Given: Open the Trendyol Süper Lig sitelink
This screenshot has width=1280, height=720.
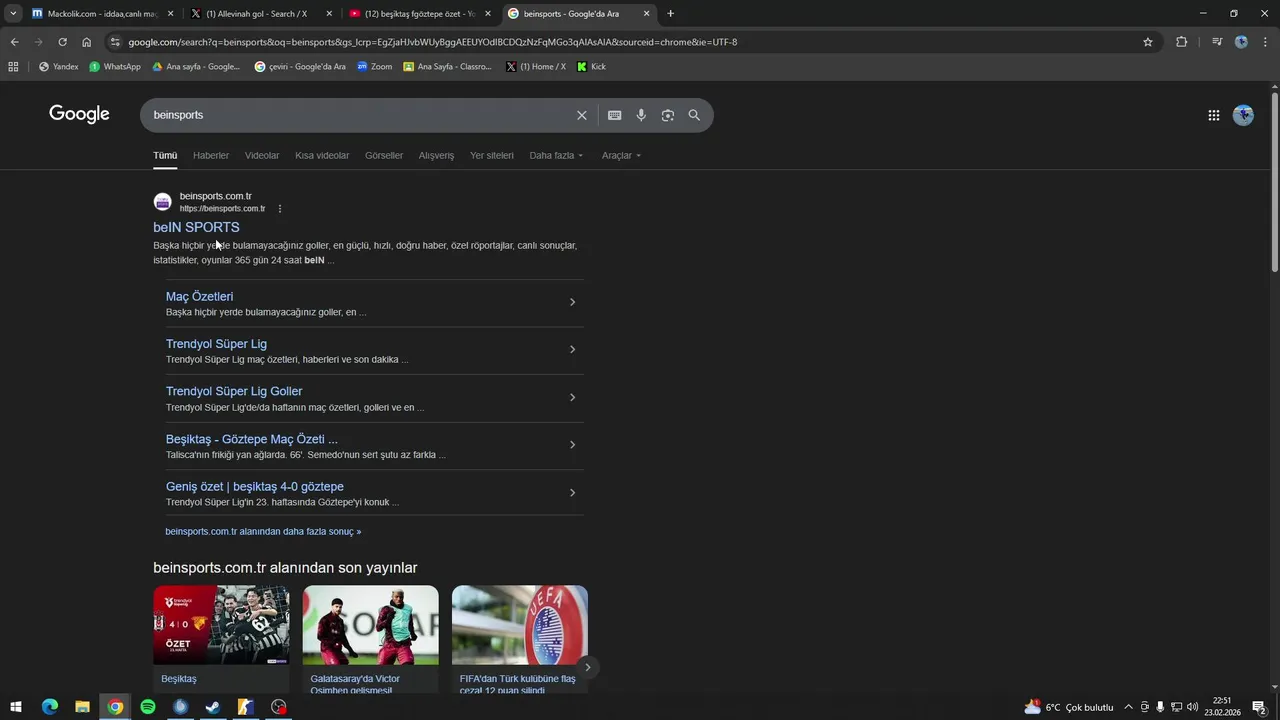Looking at the screenshot, I should pos(216,344).
